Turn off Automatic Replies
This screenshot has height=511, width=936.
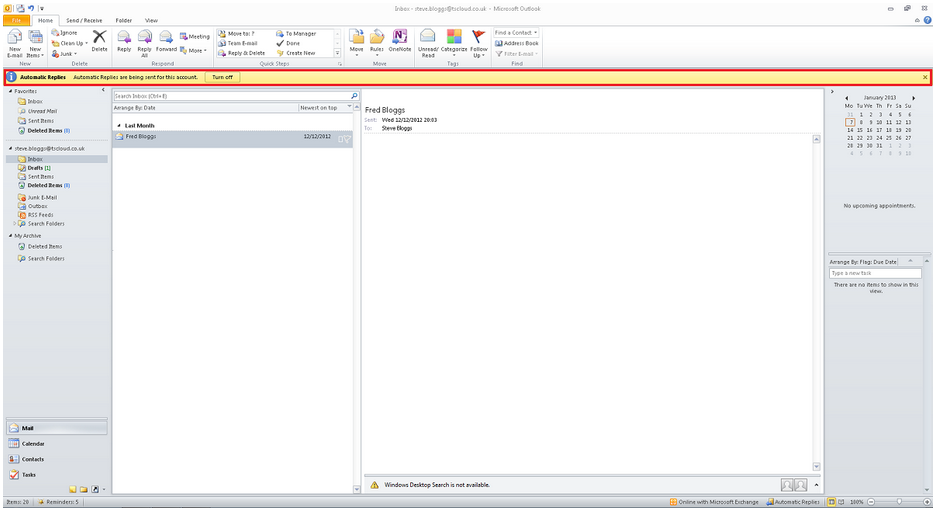point(223,77)
